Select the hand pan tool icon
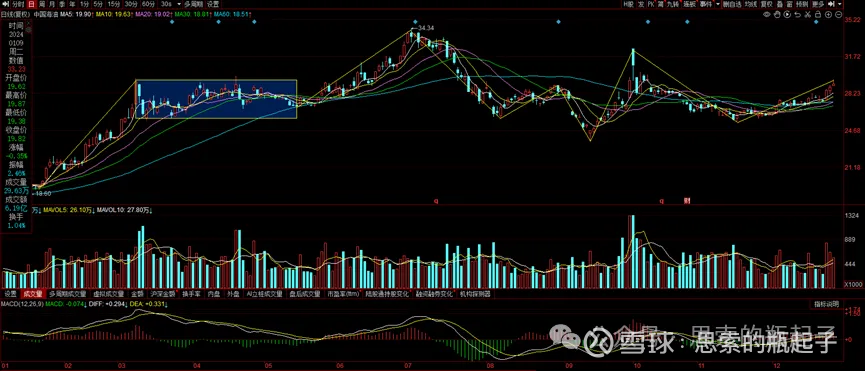This screenshot has height=371, width=865. [x=777, y=14]
